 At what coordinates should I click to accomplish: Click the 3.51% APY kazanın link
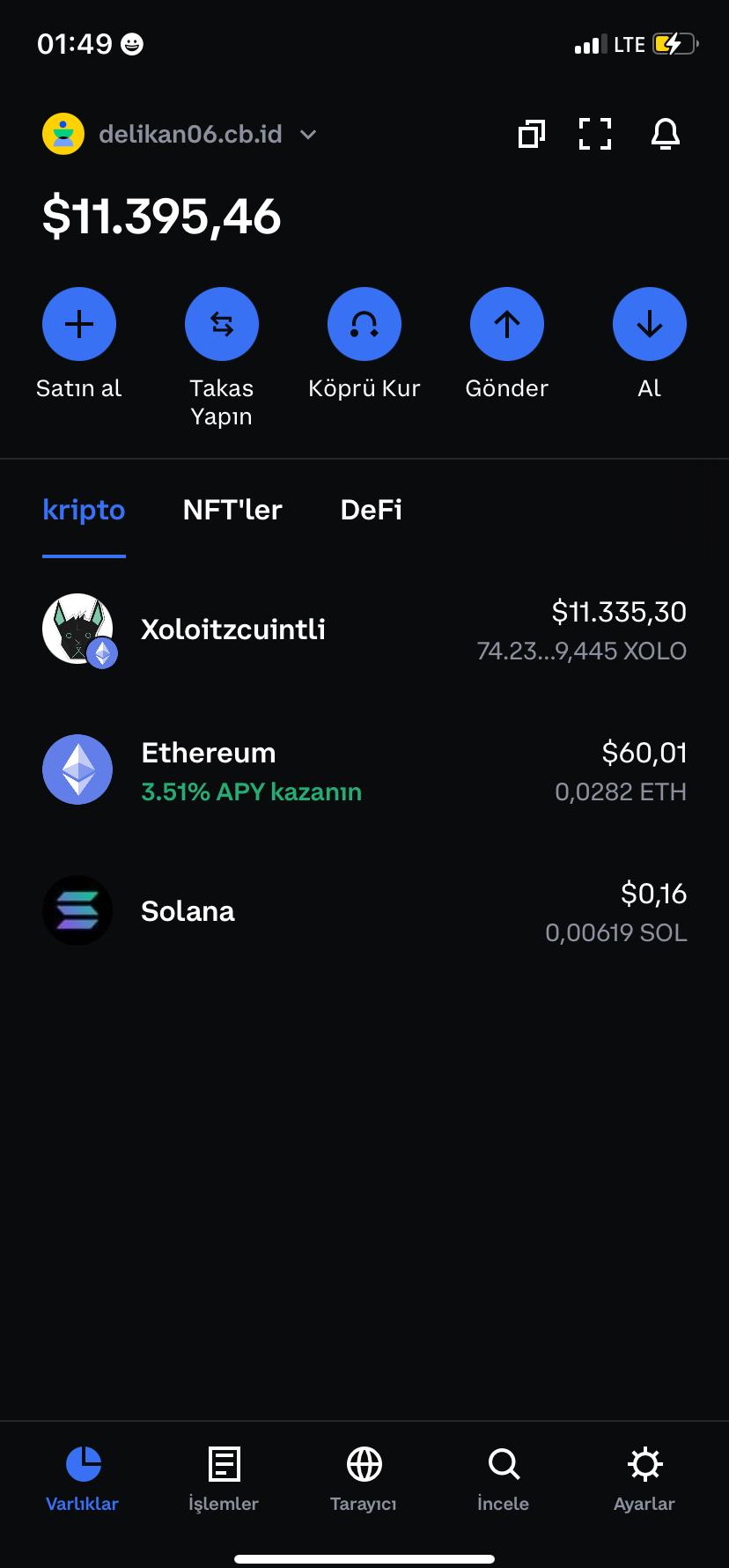click(252, 791)
